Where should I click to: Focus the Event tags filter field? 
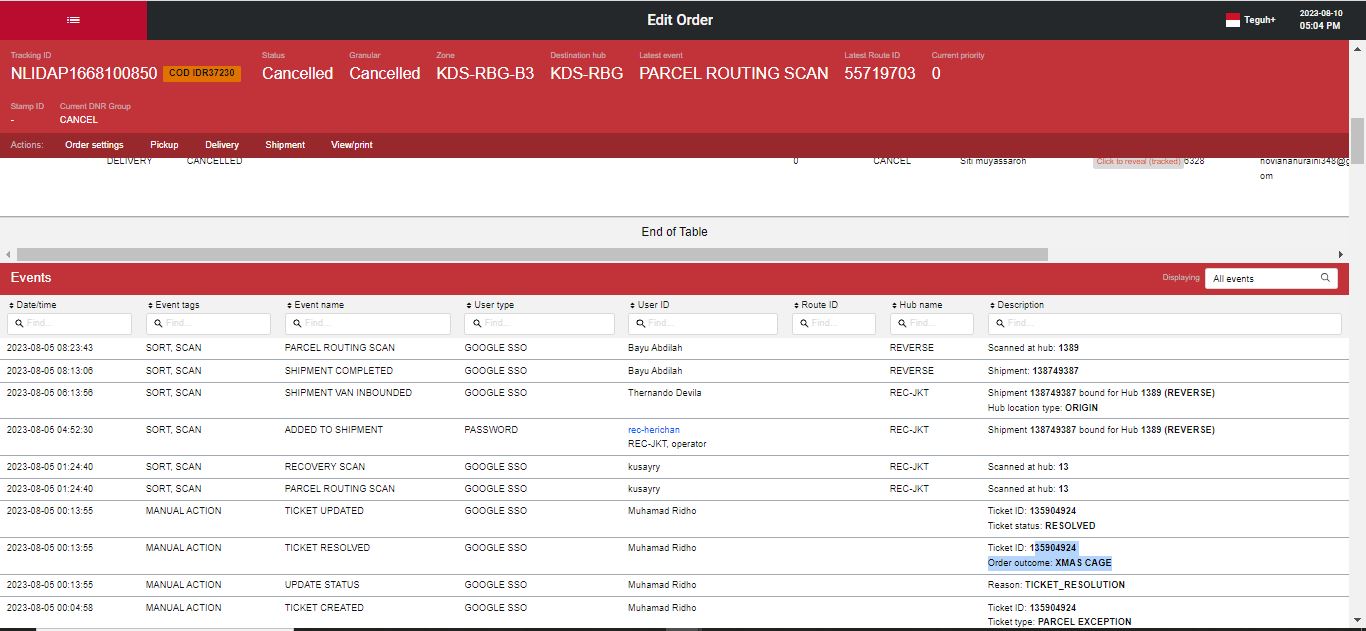coord(208,324)
